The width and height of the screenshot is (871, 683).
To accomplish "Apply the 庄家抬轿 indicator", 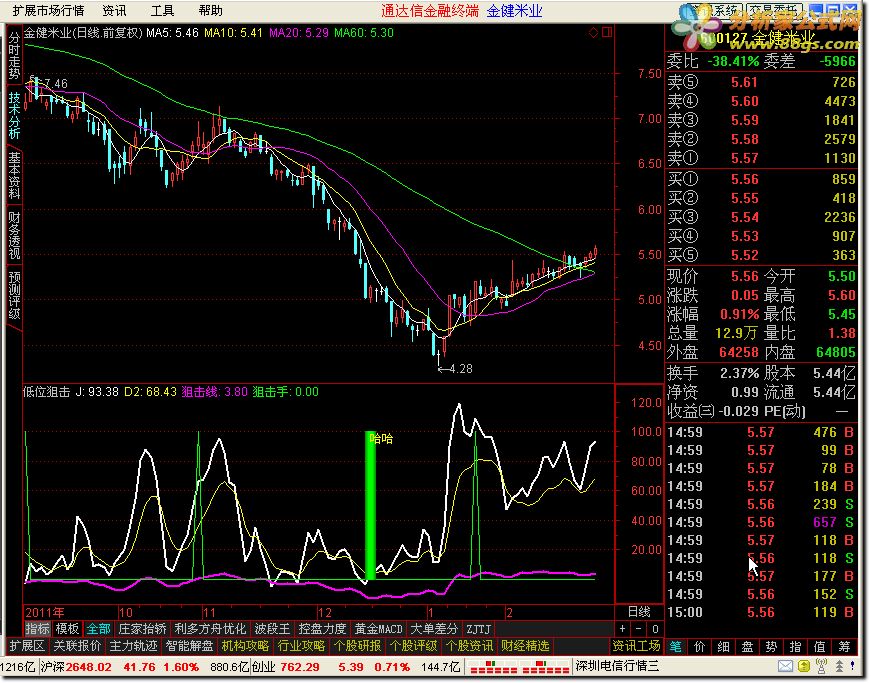I will pyautogui.click(x=142, y=629).
